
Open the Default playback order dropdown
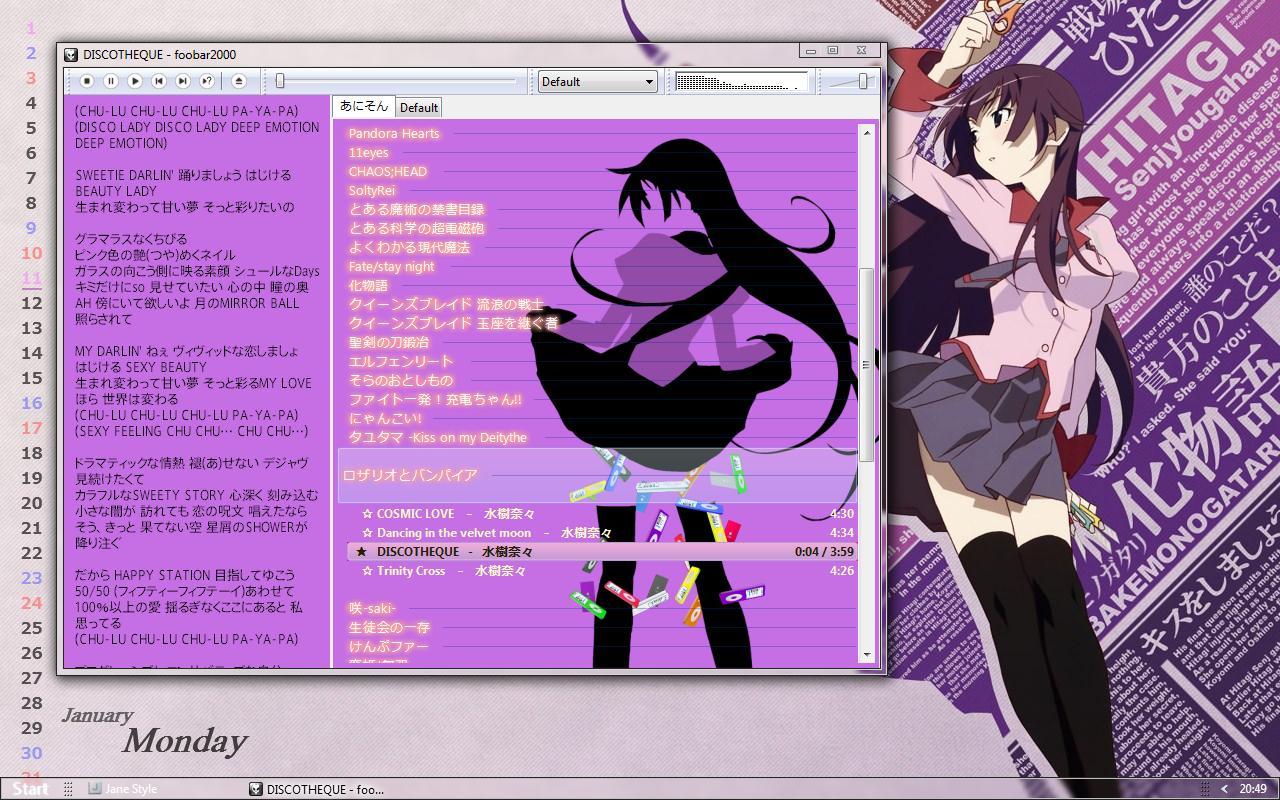click(597, 82)
